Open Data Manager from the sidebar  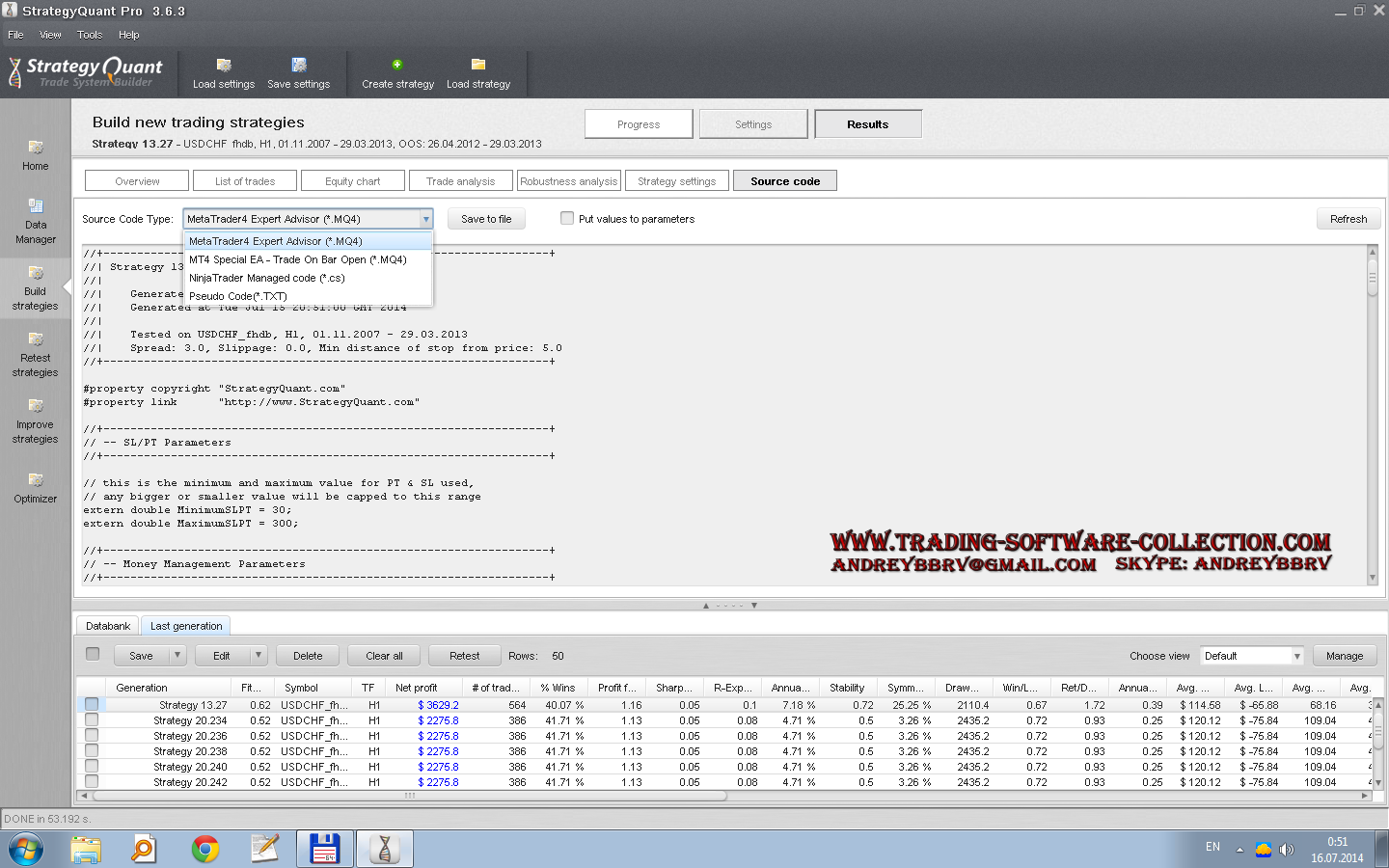pyautogui.click(x=36, y=206)
